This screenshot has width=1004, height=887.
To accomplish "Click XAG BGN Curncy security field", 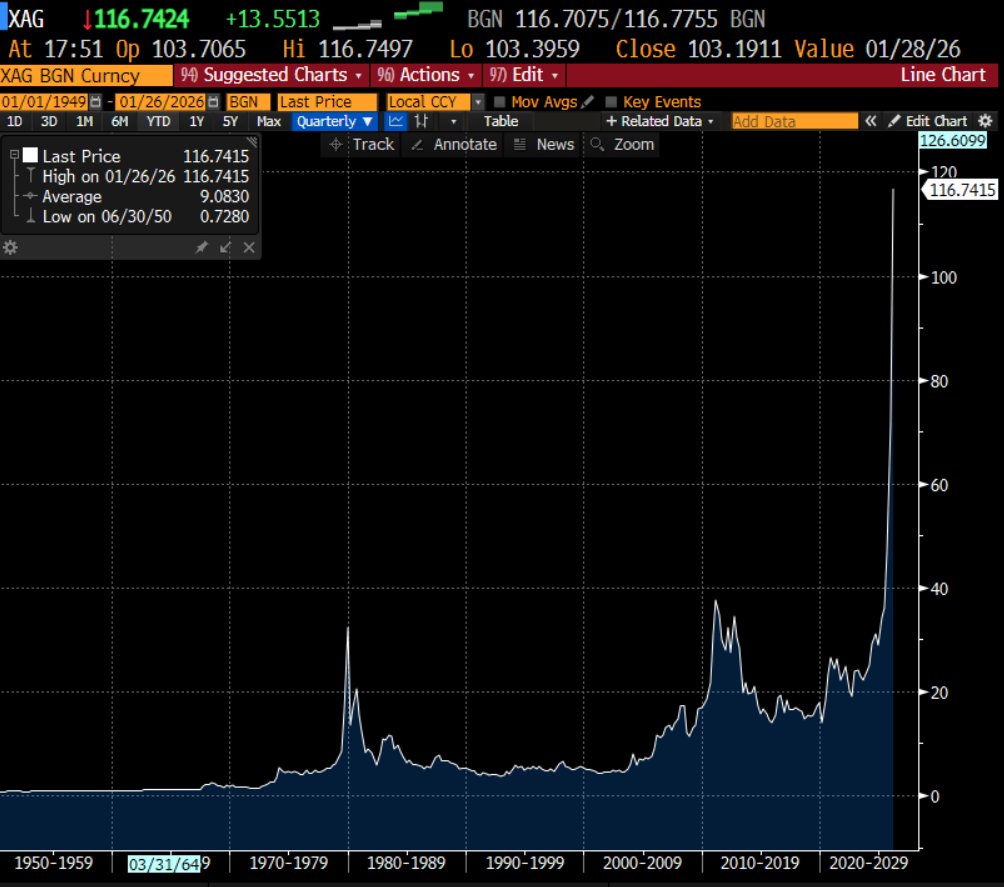I will coord(86,76).
